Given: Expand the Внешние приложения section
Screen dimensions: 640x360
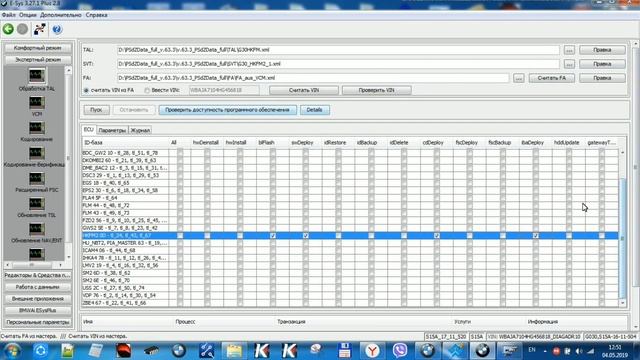Looking at the screenshot, I should click(38, 299).
